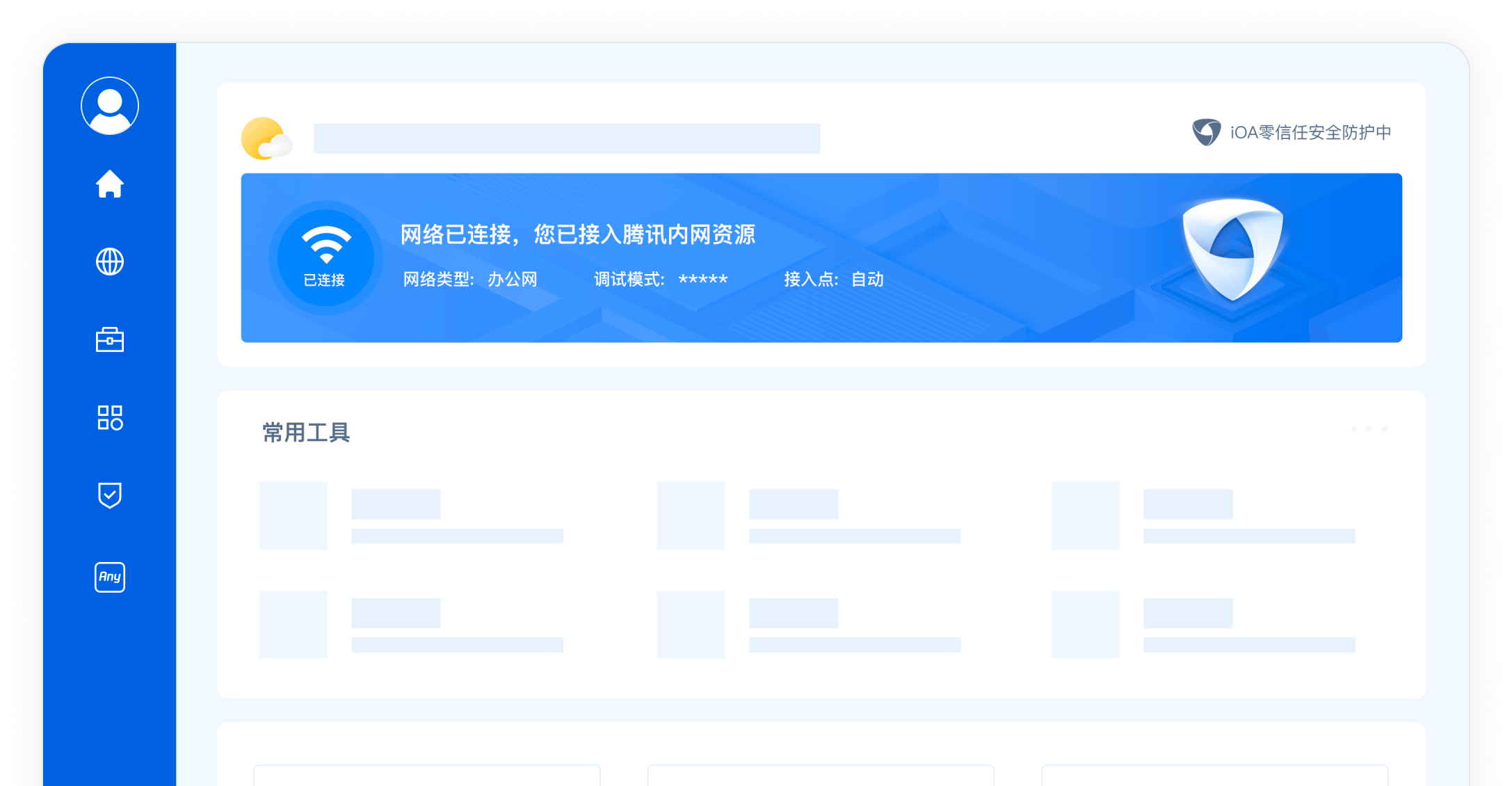
Task: Click the large 3D shield graphic
Action: 1232,249
